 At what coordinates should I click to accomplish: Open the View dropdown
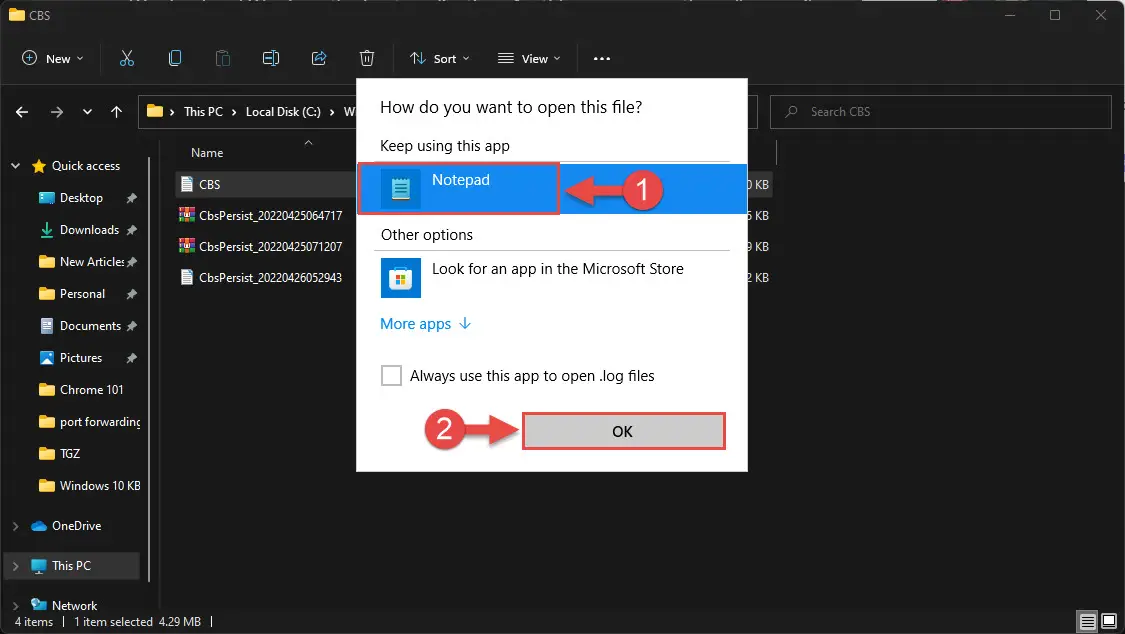pos(529,59)
